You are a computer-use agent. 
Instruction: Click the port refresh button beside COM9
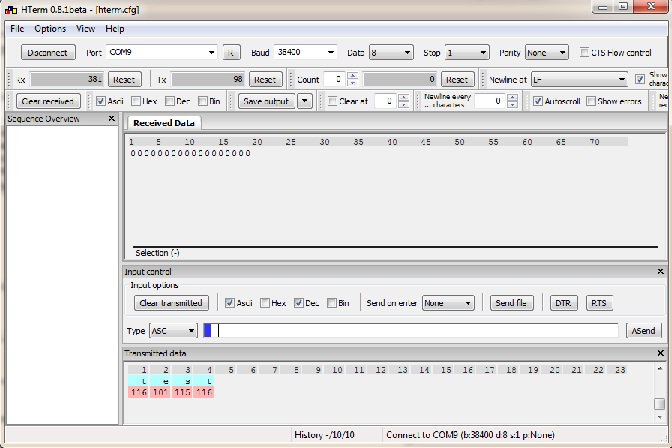[x=231, y=52]
